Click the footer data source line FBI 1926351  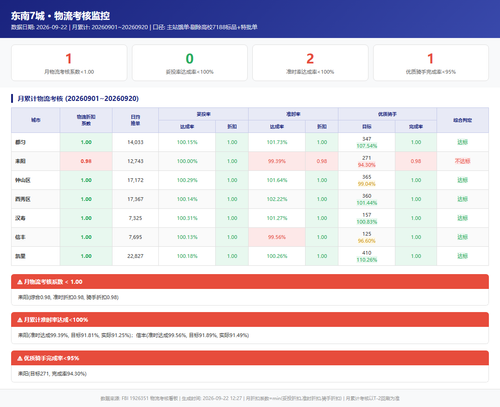click(x=250, y=398)
